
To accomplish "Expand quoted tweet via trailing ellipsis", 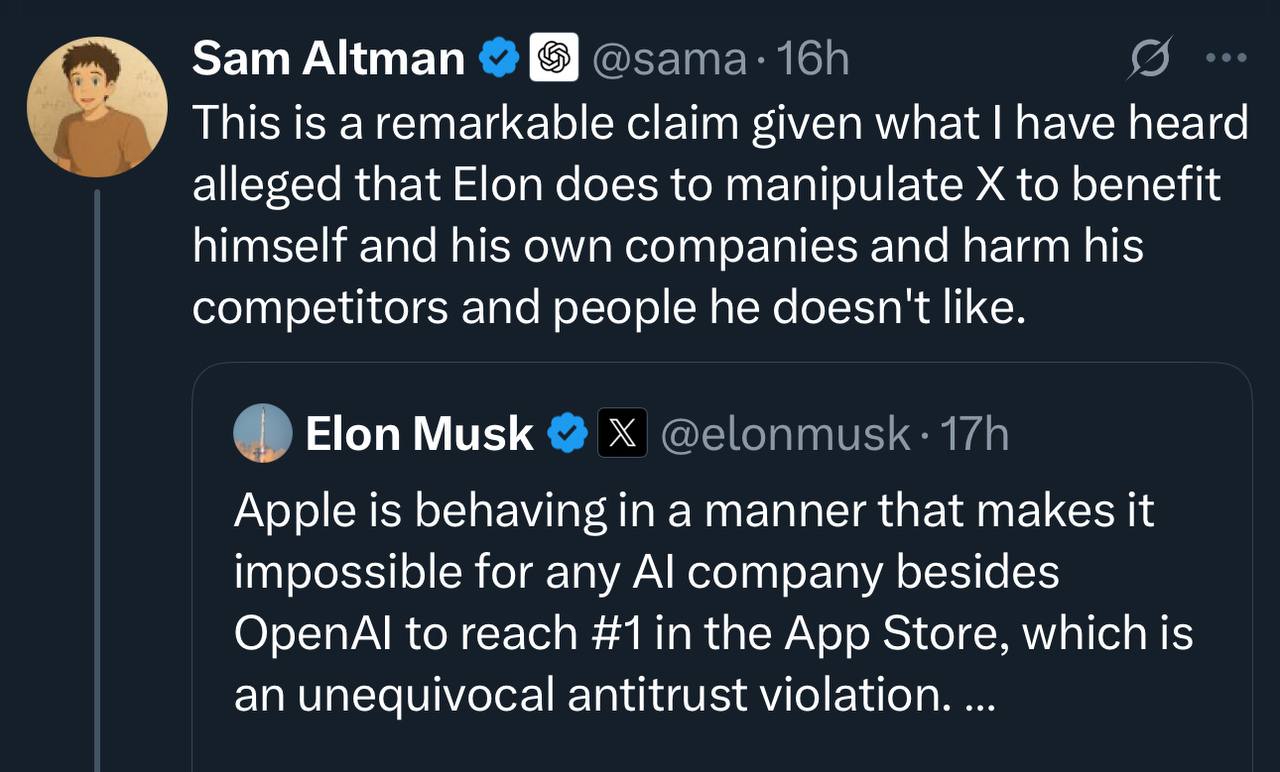I will point(977,697).
